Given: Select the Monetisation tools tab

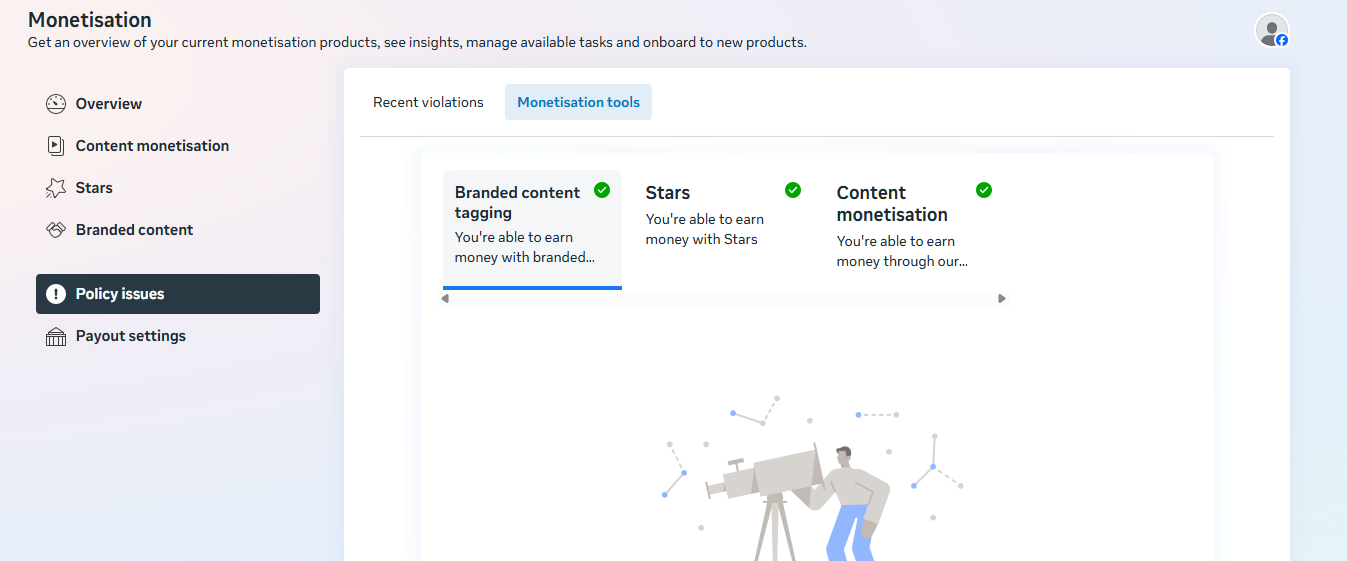Looking at the screenshot, I should click(578, 102).
